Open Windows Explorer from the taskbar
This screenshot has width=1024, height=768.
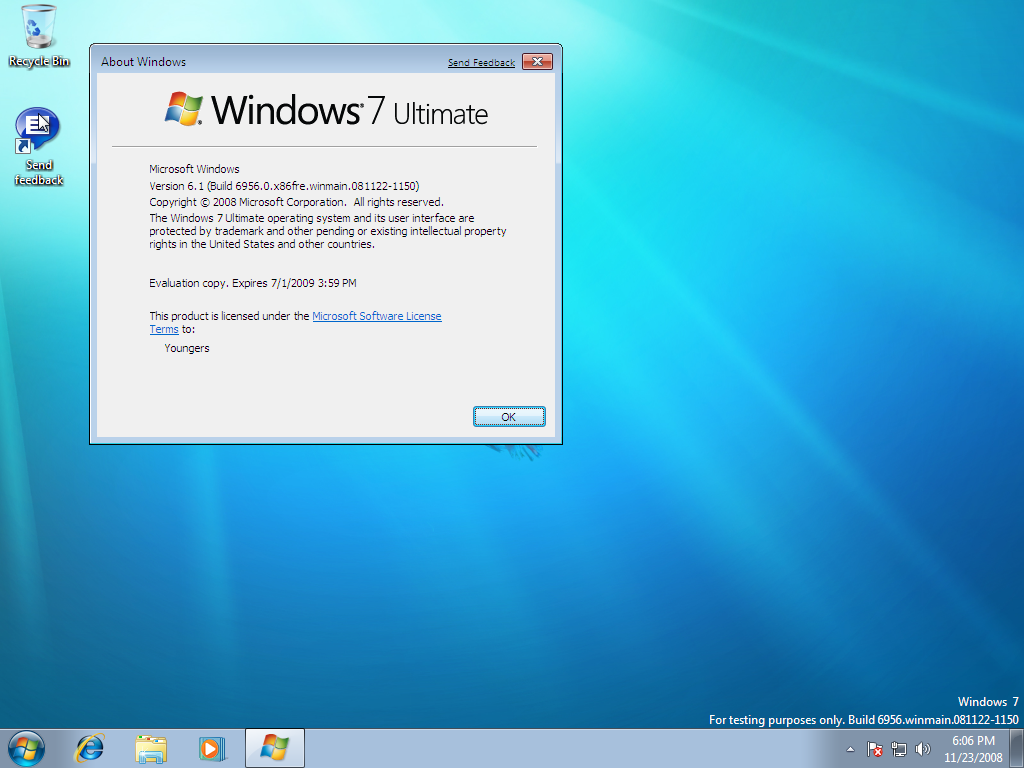tap(151, 748)
